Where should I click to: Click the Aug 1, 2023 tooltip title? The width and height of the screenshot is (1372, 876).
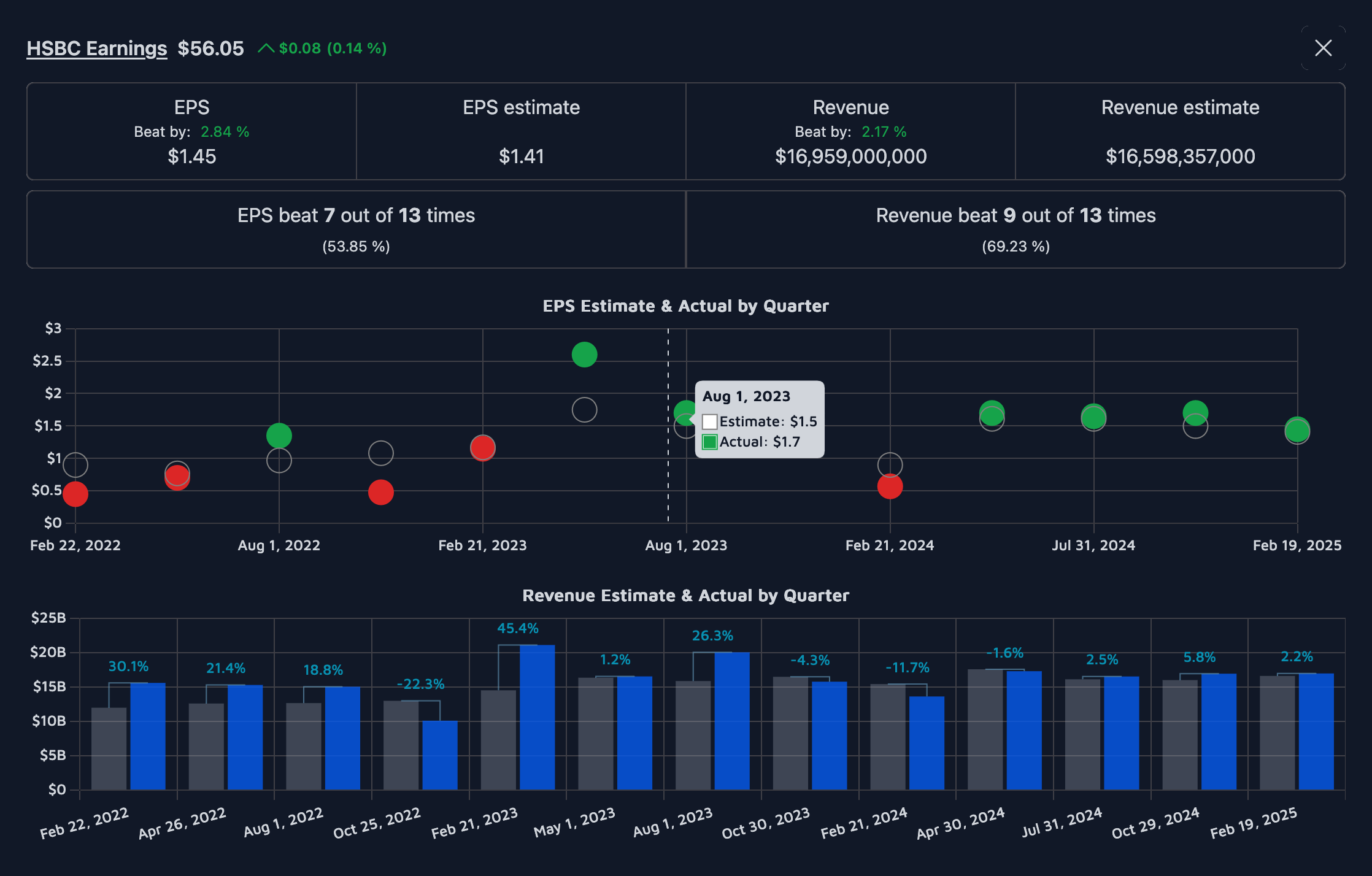(x=747, y=396)
